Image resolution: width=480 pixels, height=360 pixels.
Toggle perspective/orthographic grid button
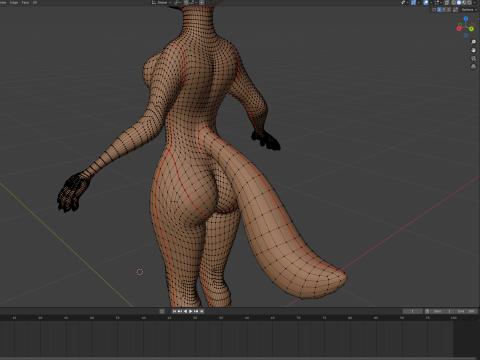click(x=473, y=66)
